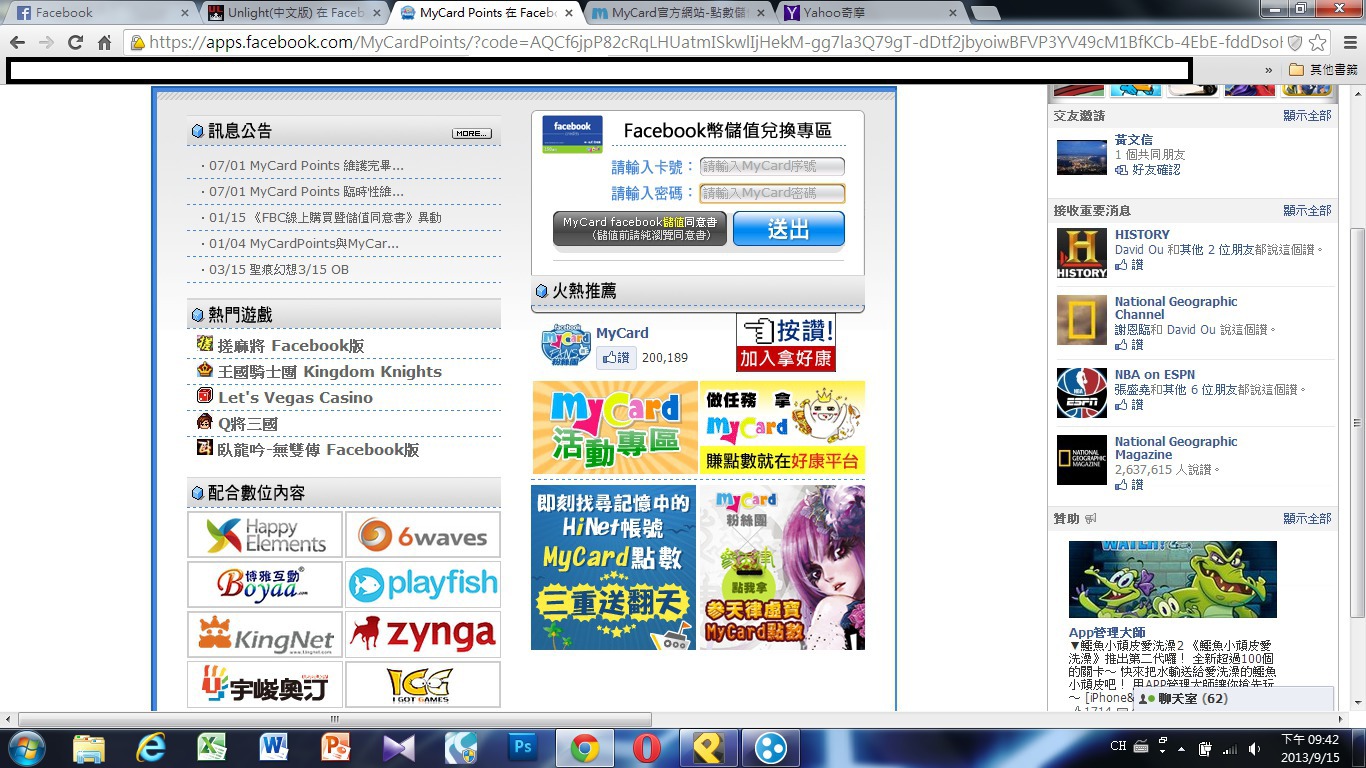Focus the MyCard card number field

(x=772, y=166)
